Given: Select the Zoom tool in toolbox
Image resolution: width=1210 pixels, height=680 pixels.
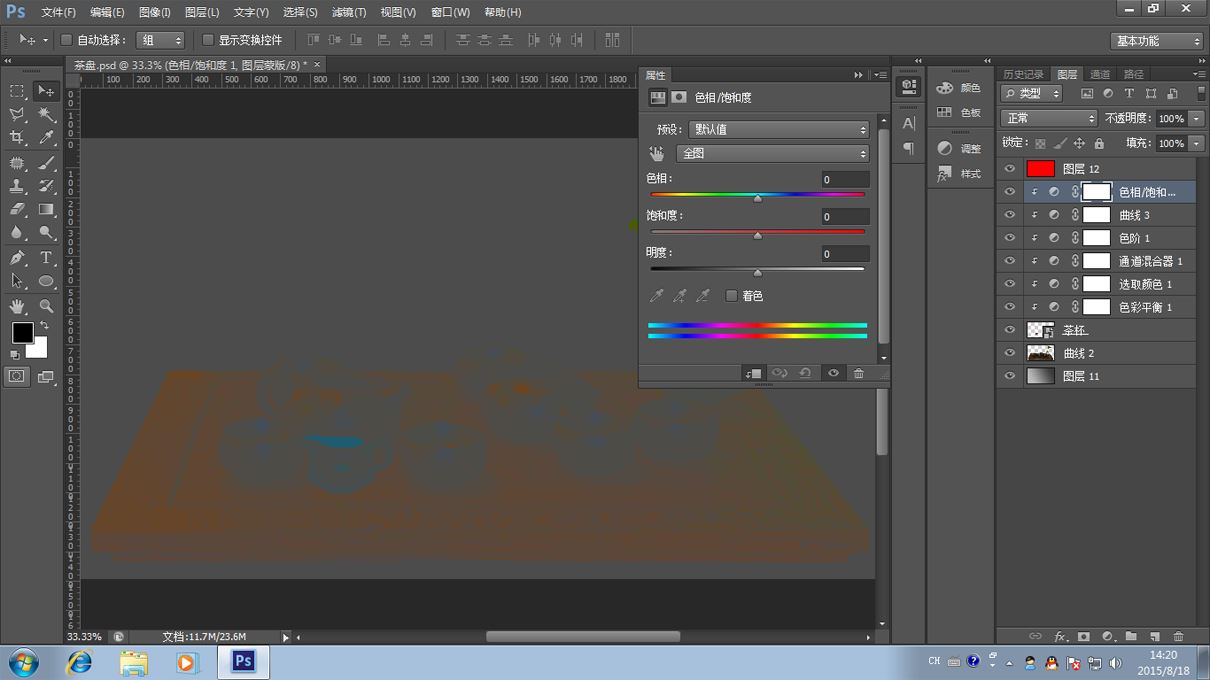Looking at the screenshot, I should click(46, 306).
